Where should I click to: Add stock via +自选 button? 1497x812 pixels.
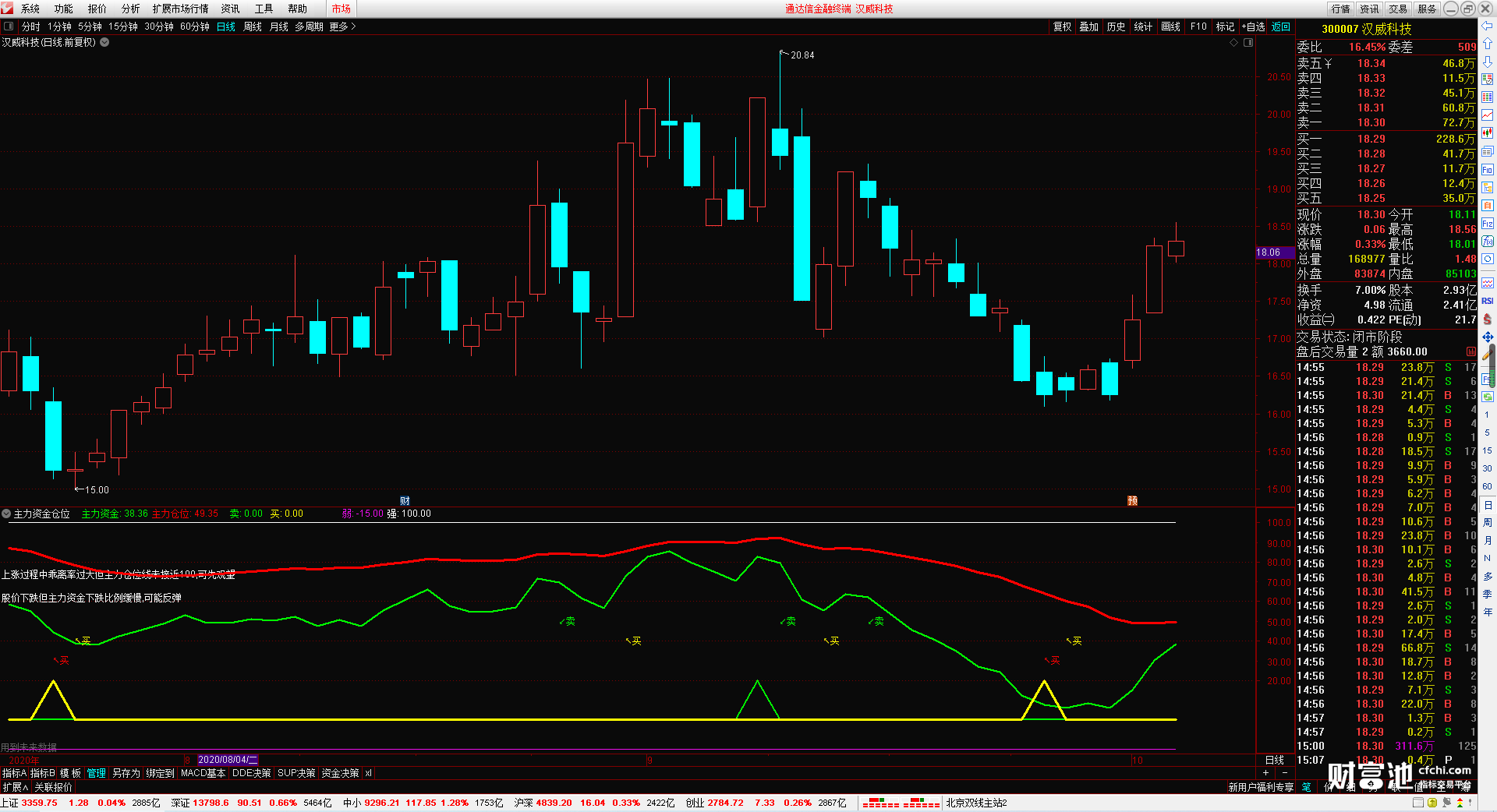[1253, 26]
